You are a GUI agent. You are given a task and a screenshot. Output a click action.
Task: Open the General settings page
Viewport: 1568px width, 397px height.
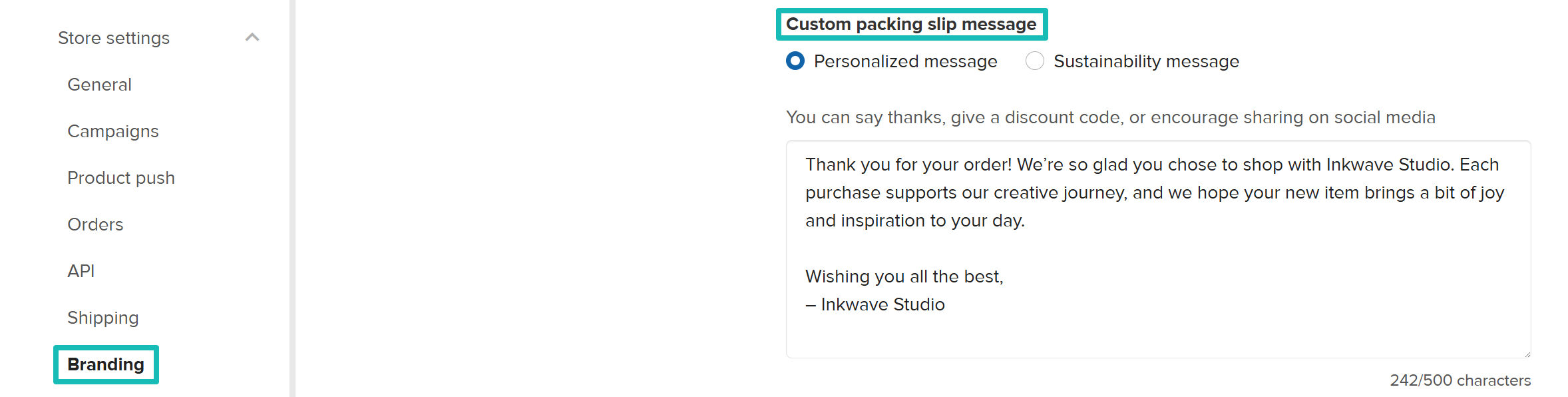pyautogui.click(x=98, y=85)
